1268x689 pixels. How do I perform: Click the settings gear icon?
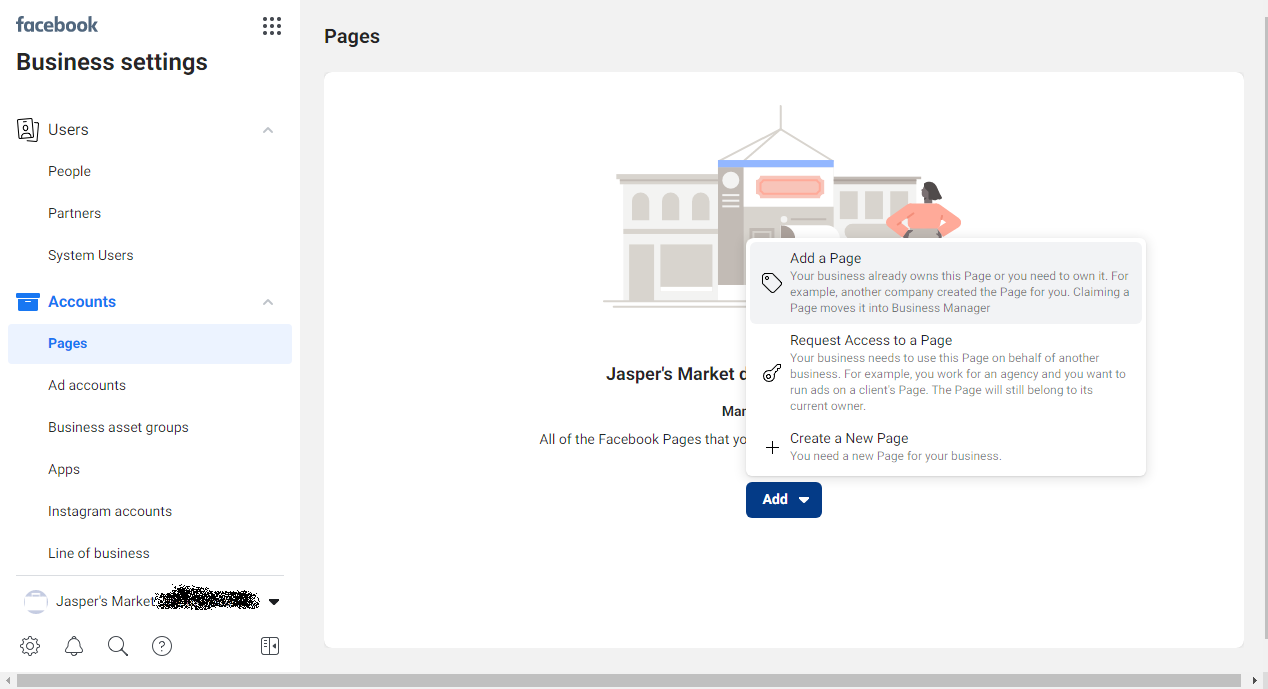click(x=30, y=646)
